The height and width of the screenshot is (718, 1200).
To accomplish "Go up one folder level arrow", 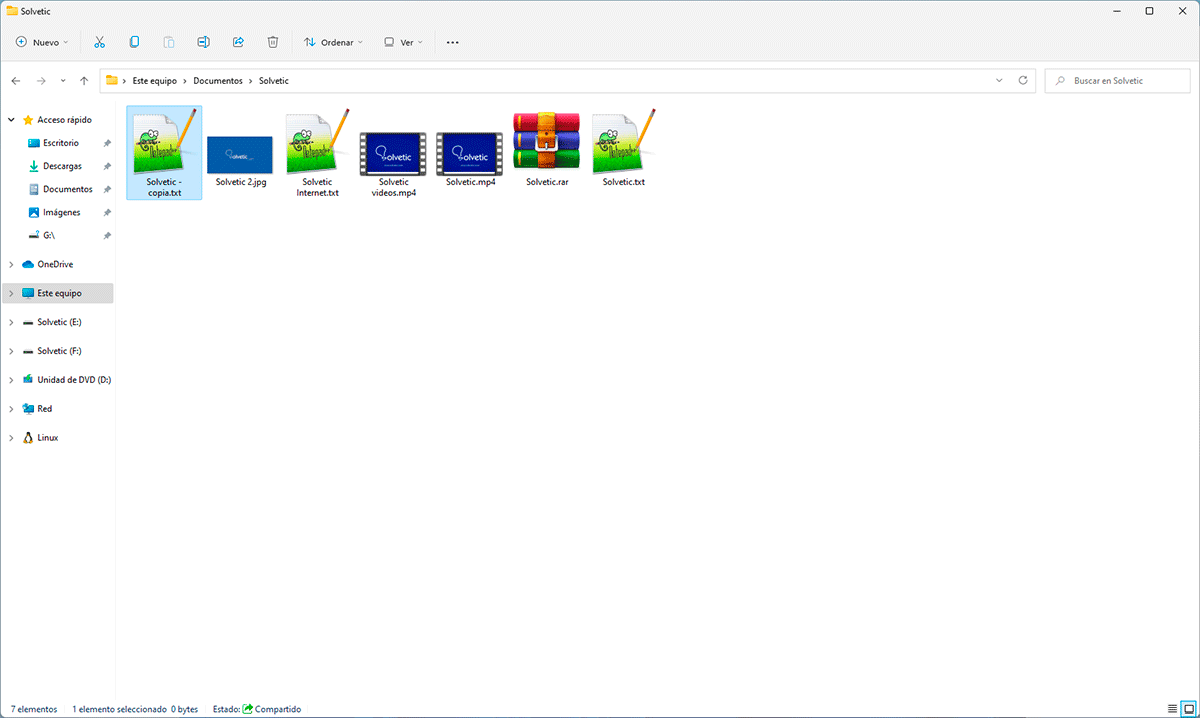I will [84, 80].
